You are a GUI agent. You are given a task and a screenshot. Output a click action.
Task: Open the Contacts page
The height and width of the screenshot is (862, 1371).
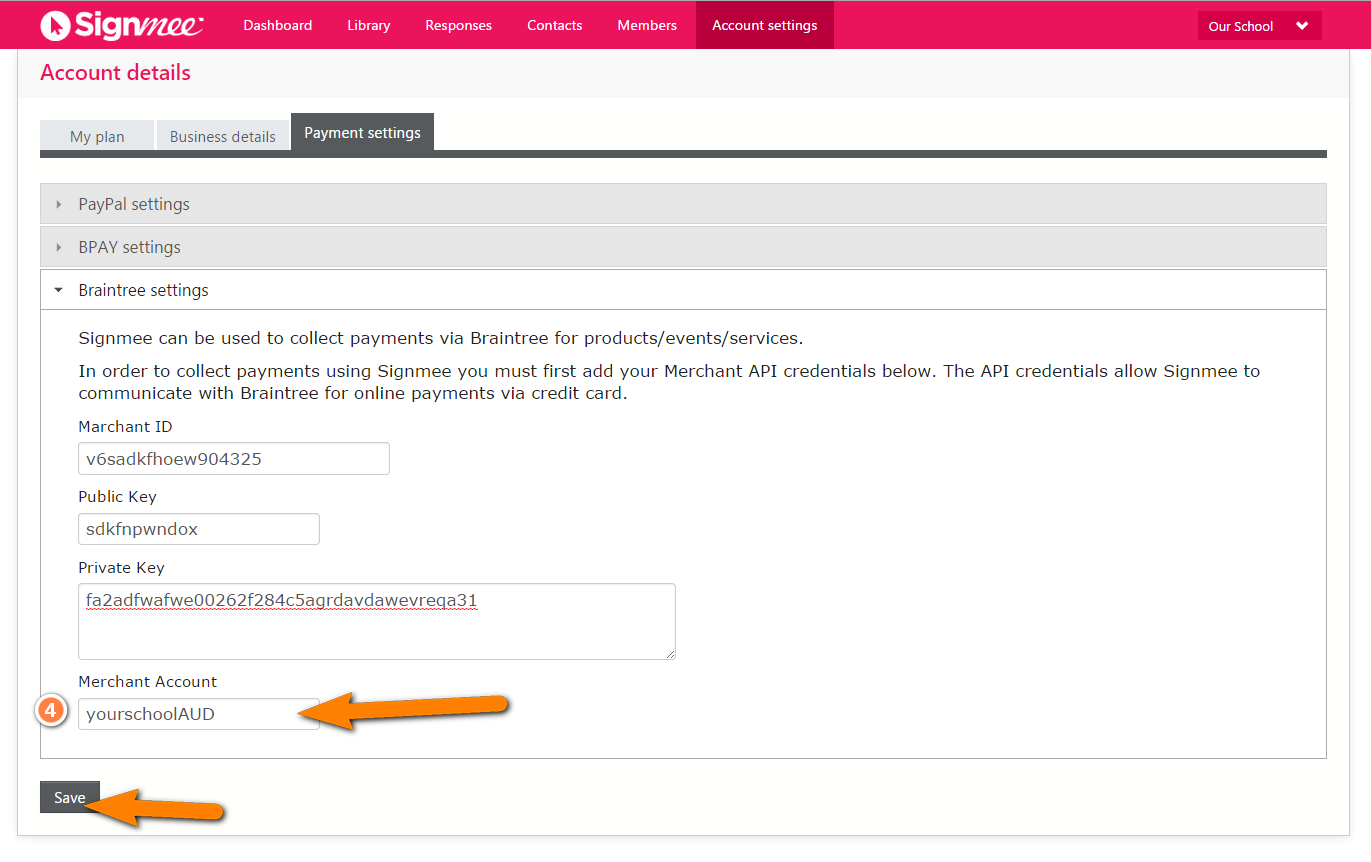pyautogui.click(x=555, y=25)
